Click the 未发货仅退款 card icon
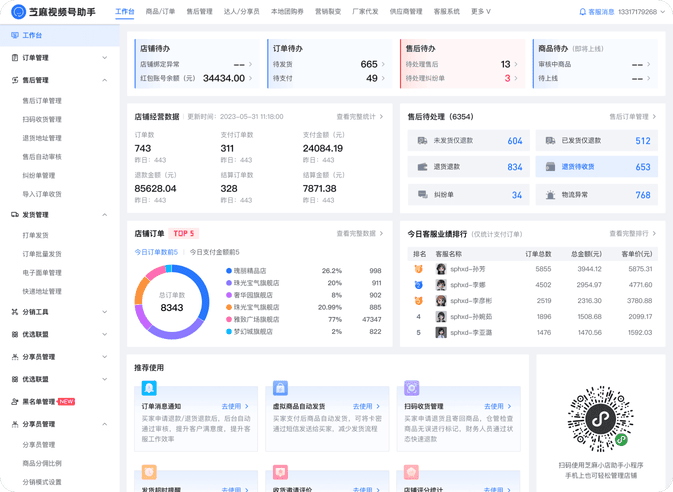673x492 pixels. click(422, 141)
